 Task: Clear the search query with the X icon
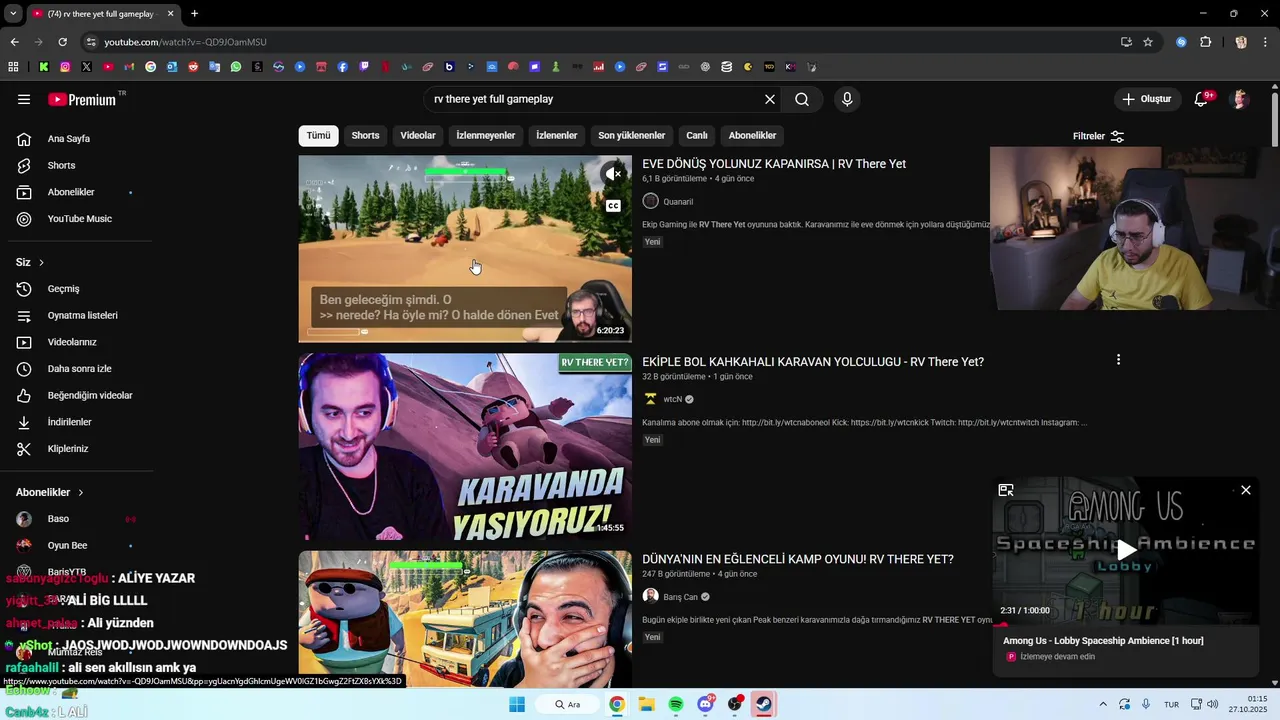point(770,99)
